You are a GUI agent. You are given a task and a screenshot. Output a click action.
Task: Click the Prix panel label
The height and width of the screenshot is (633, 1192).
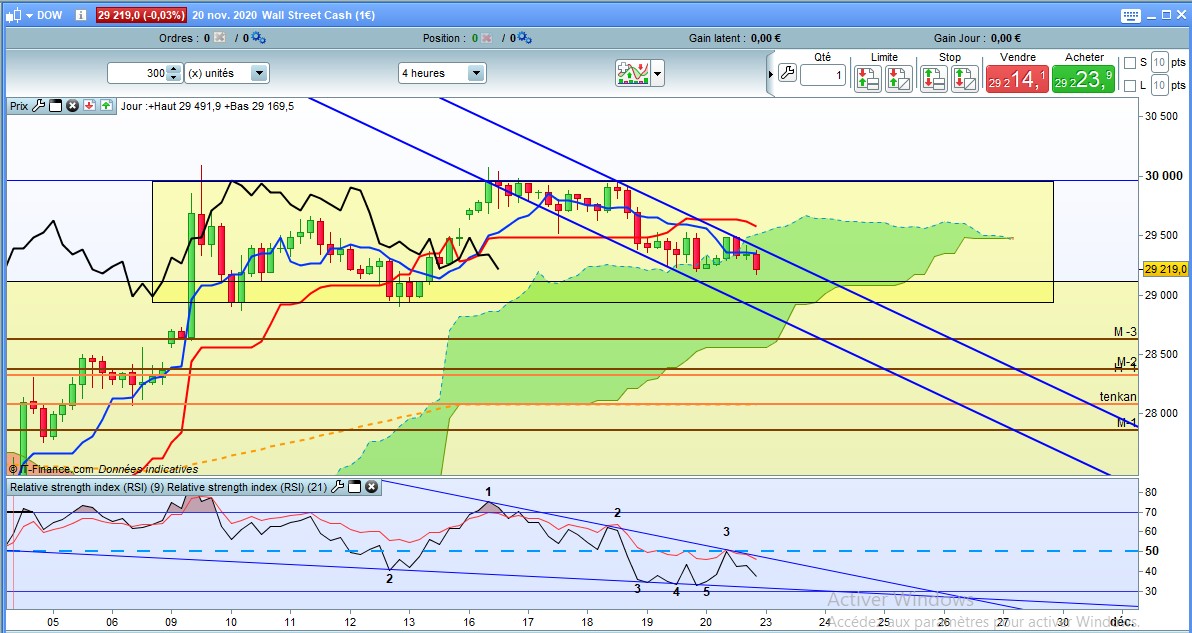tap(20, 106)
